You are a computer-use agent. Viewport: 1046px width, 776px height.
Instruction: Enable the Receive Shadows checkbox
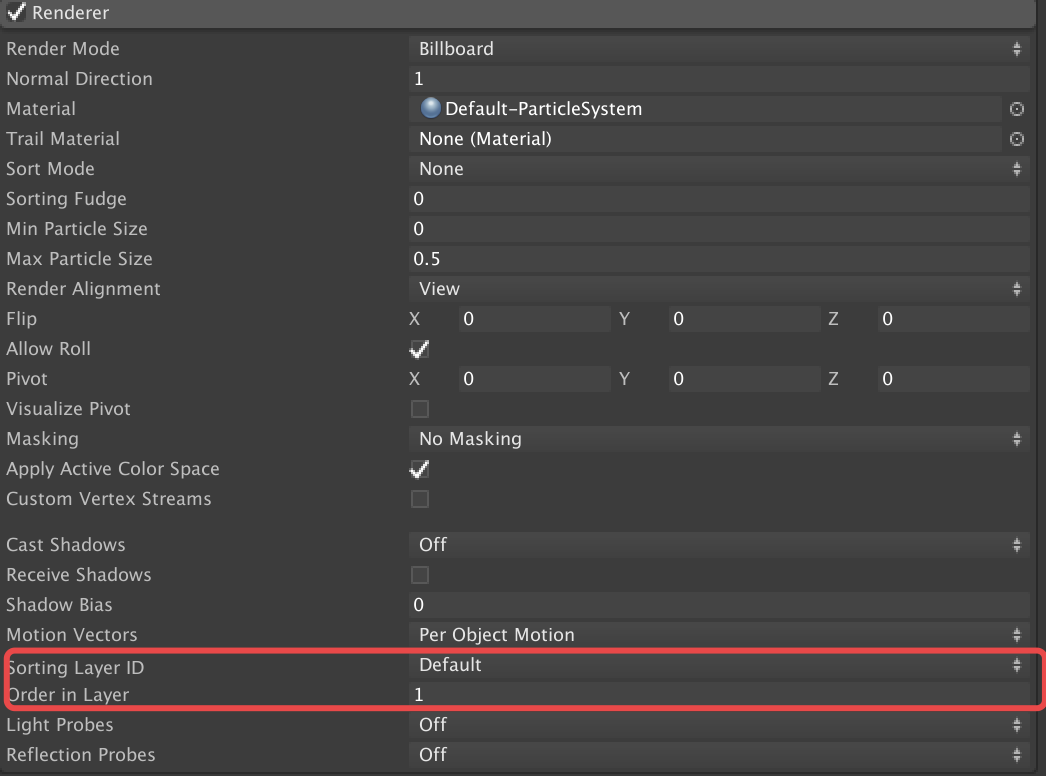point(419,574)
